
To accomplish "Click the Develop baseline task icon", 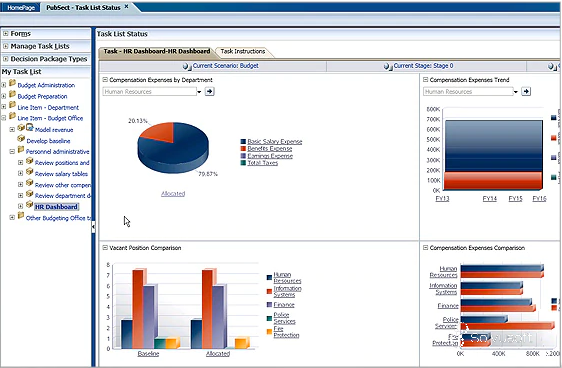I will [x=21, y=139].
